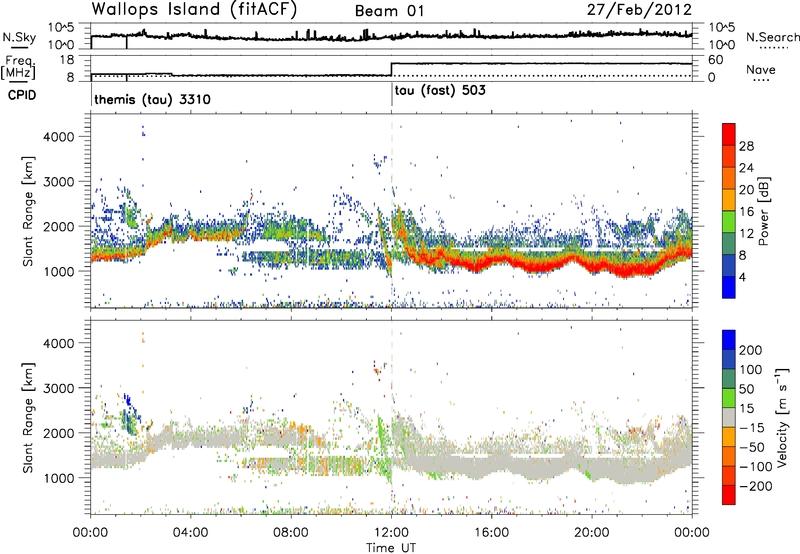The width and height of the screenshot is (800, 554).
Task: Click the "16:00" time tick label
Action: 491,533
